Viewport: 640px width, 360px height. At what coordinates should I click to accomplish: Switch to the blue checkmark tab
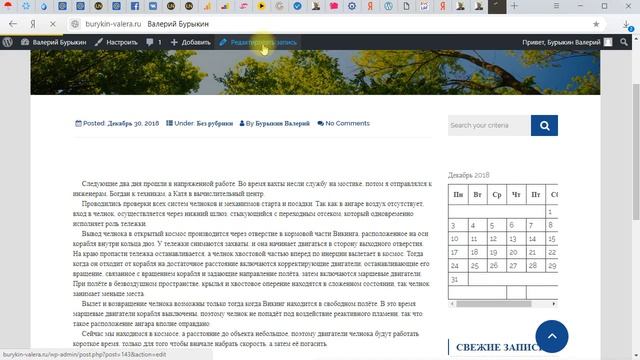(298, 6)
